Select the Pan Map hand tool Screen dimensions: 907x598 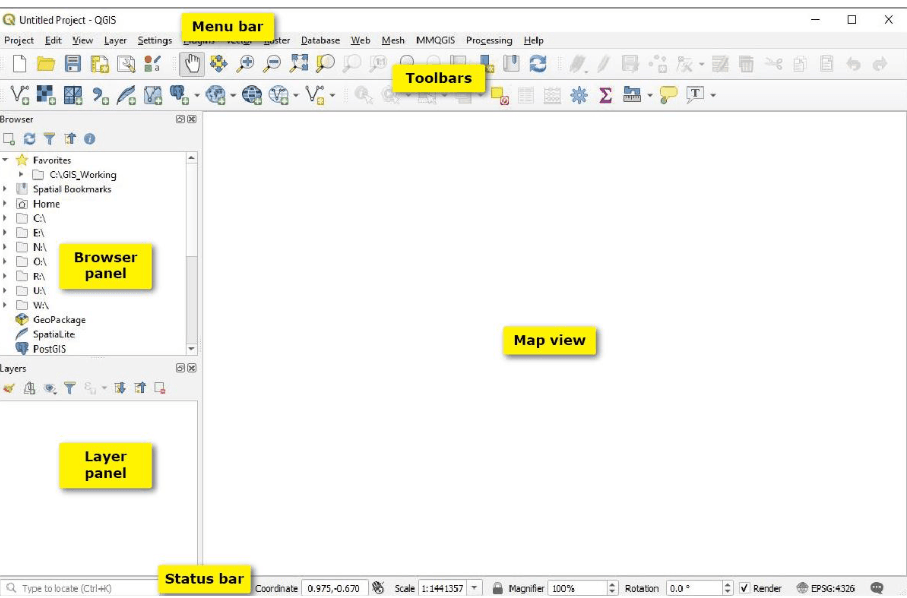(x=190, y=64)
